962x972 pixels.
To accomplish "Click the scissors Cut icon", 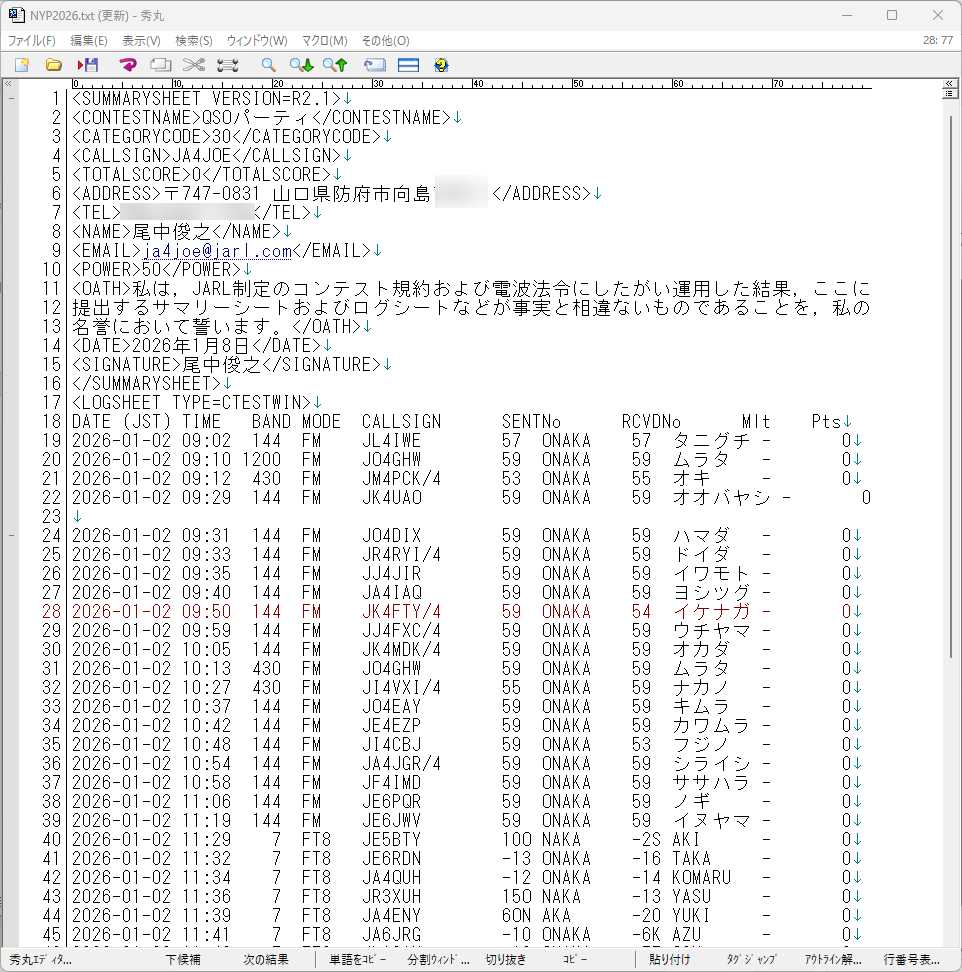I will point(194,65).
